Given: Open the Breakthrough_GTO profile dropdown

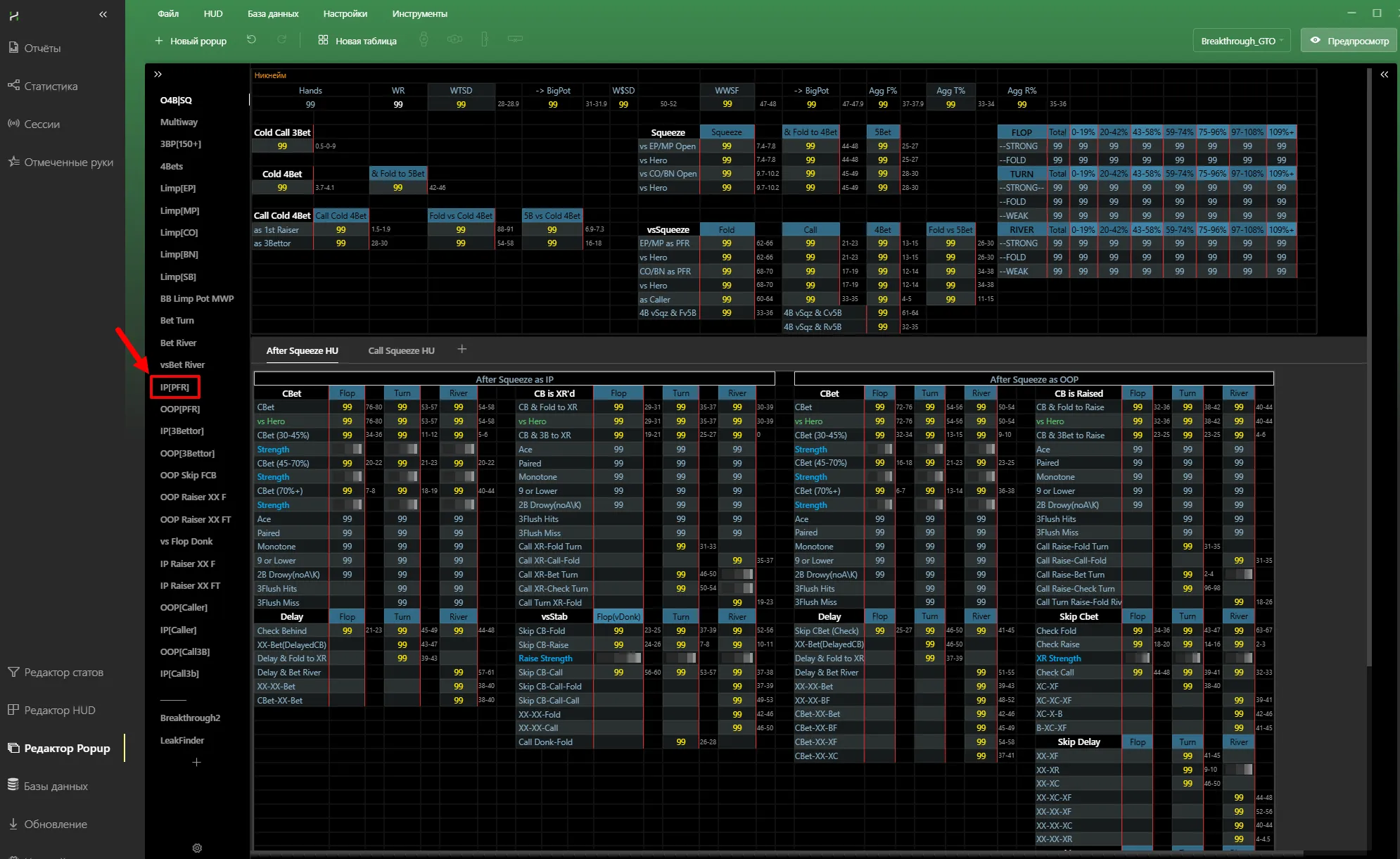Looking at the screenshot, I should point(1242,41).
